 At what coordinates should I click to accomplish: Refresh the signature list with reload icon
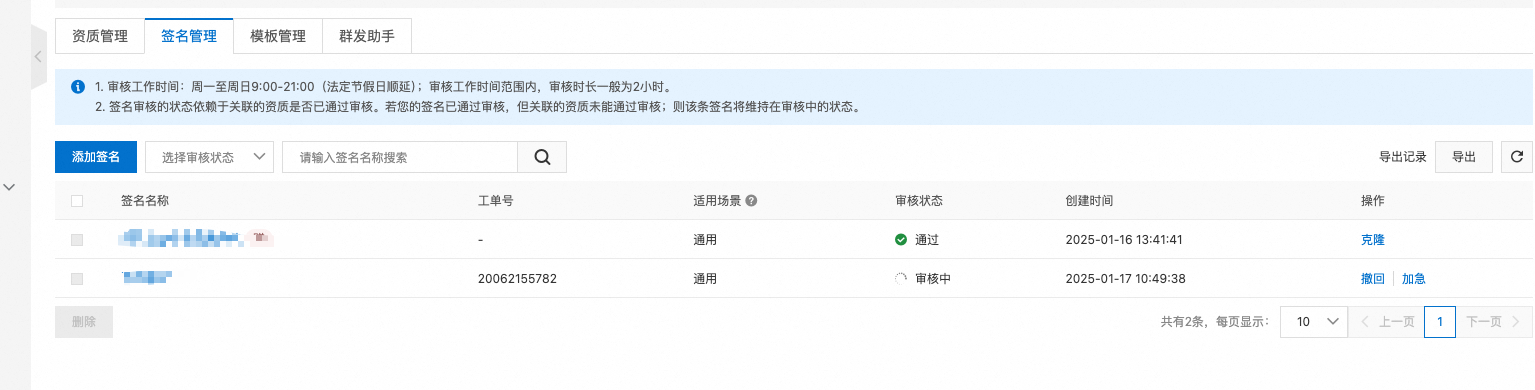pos(1516,157)
